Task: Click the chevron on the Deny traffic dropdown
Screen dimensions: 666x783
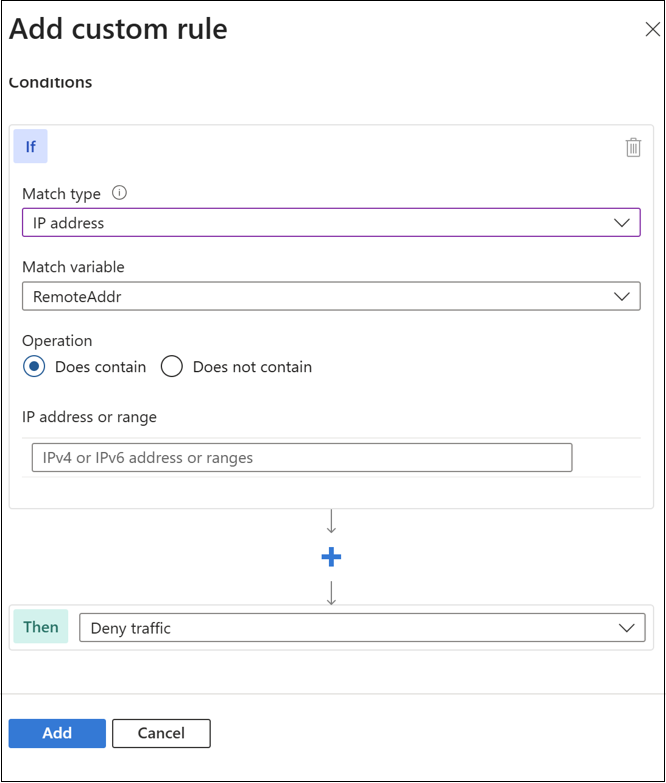Action: point(627,628)
